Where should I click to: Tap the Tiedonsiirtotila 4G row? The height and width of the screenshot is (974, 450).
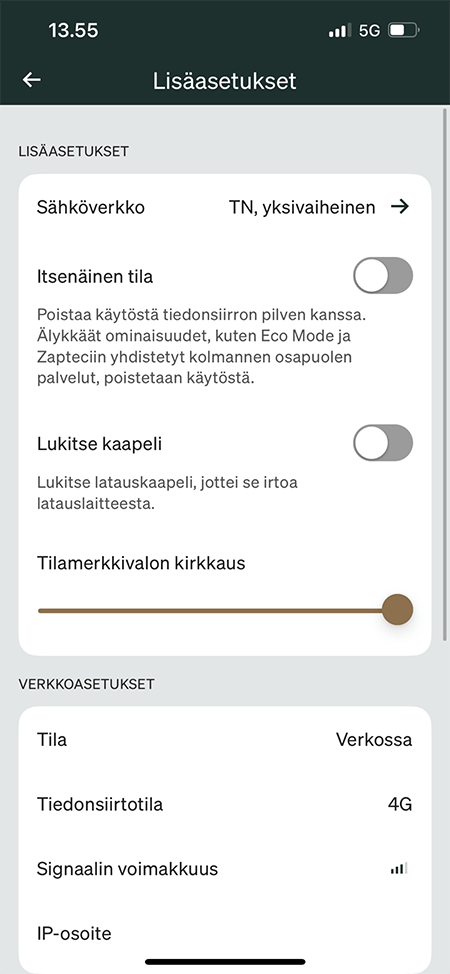[225, 804]
